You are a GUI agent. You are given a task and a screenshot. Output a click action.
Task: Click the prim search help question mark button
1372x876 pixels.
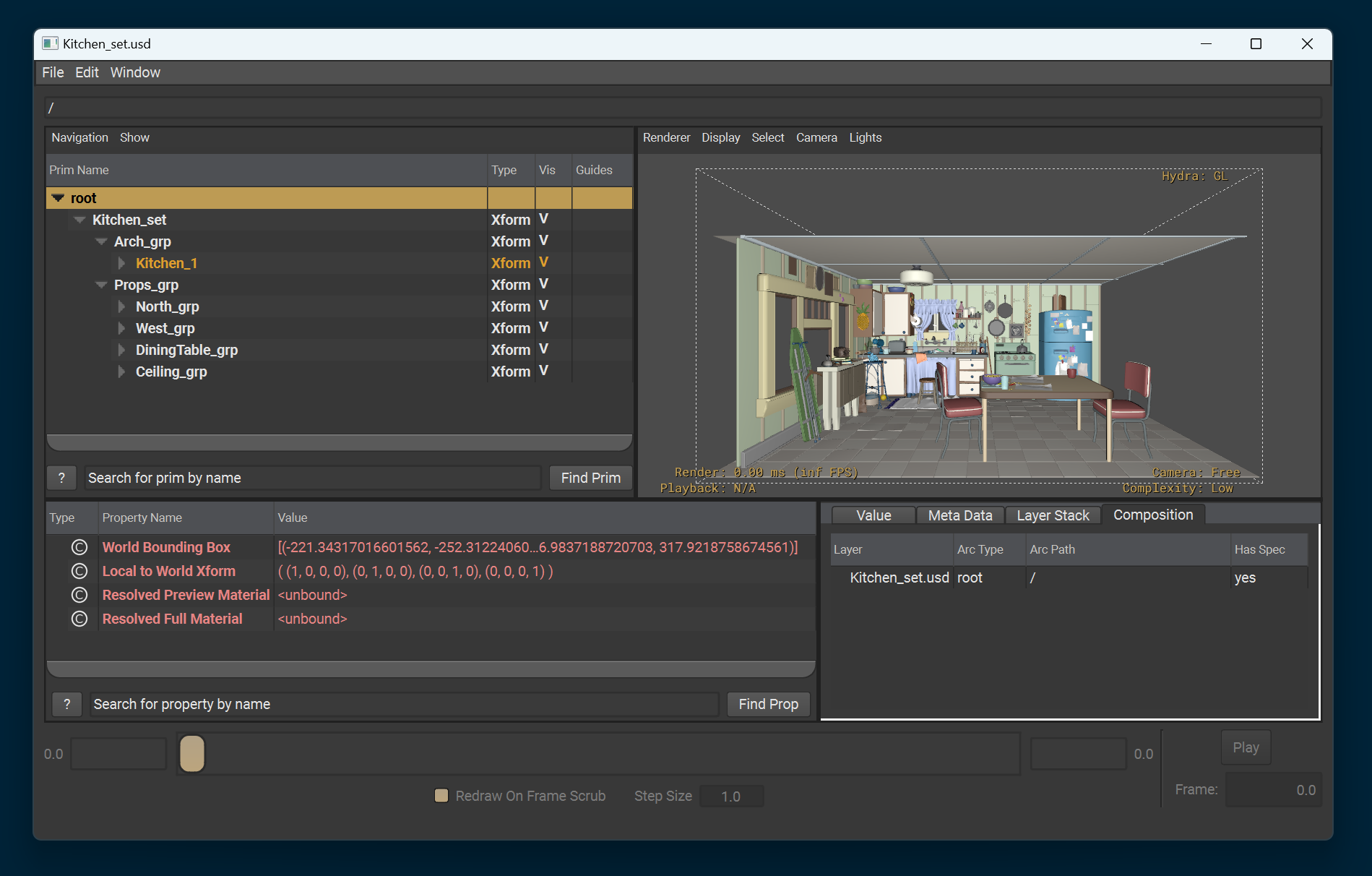pyautogui.click(x=61, y=478)
